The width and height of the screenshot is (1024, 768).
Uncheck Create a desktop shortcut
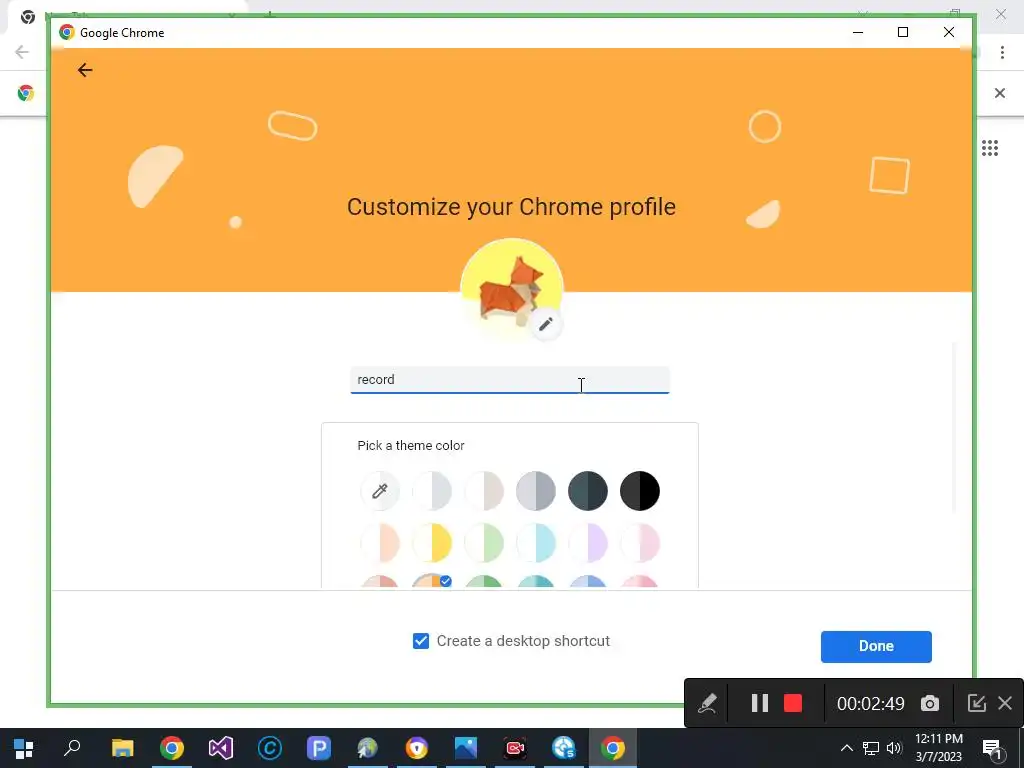click(421, 641)
